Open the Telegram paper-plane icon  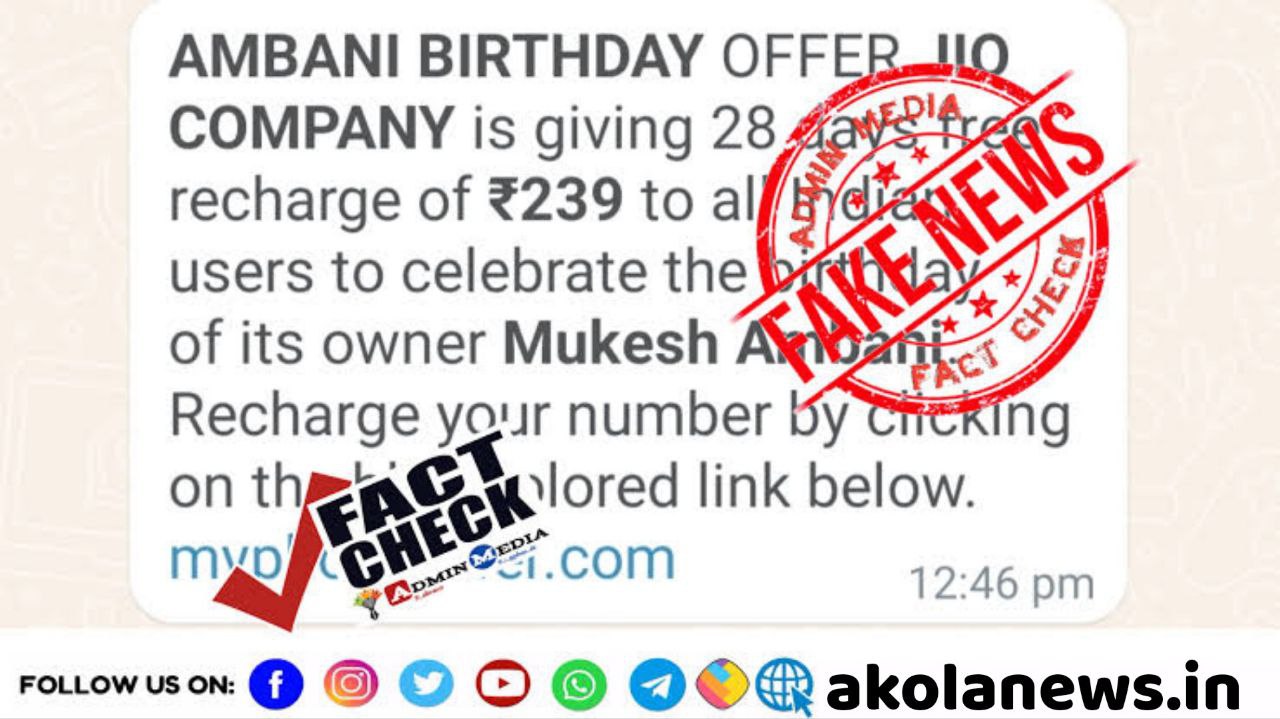click(x=657, y=685)
